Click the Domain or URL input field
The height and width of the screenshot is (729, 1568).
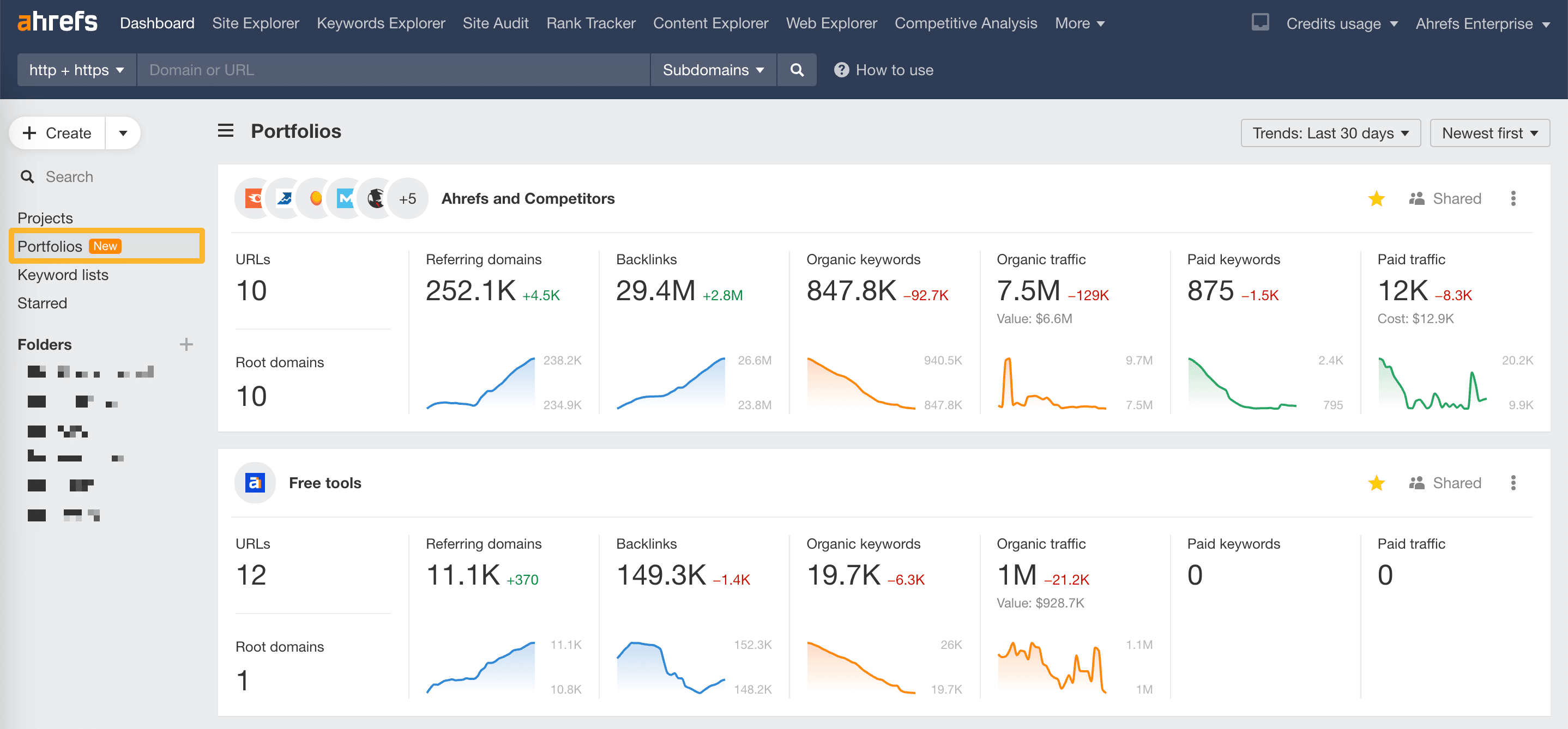tap(393, 70)
